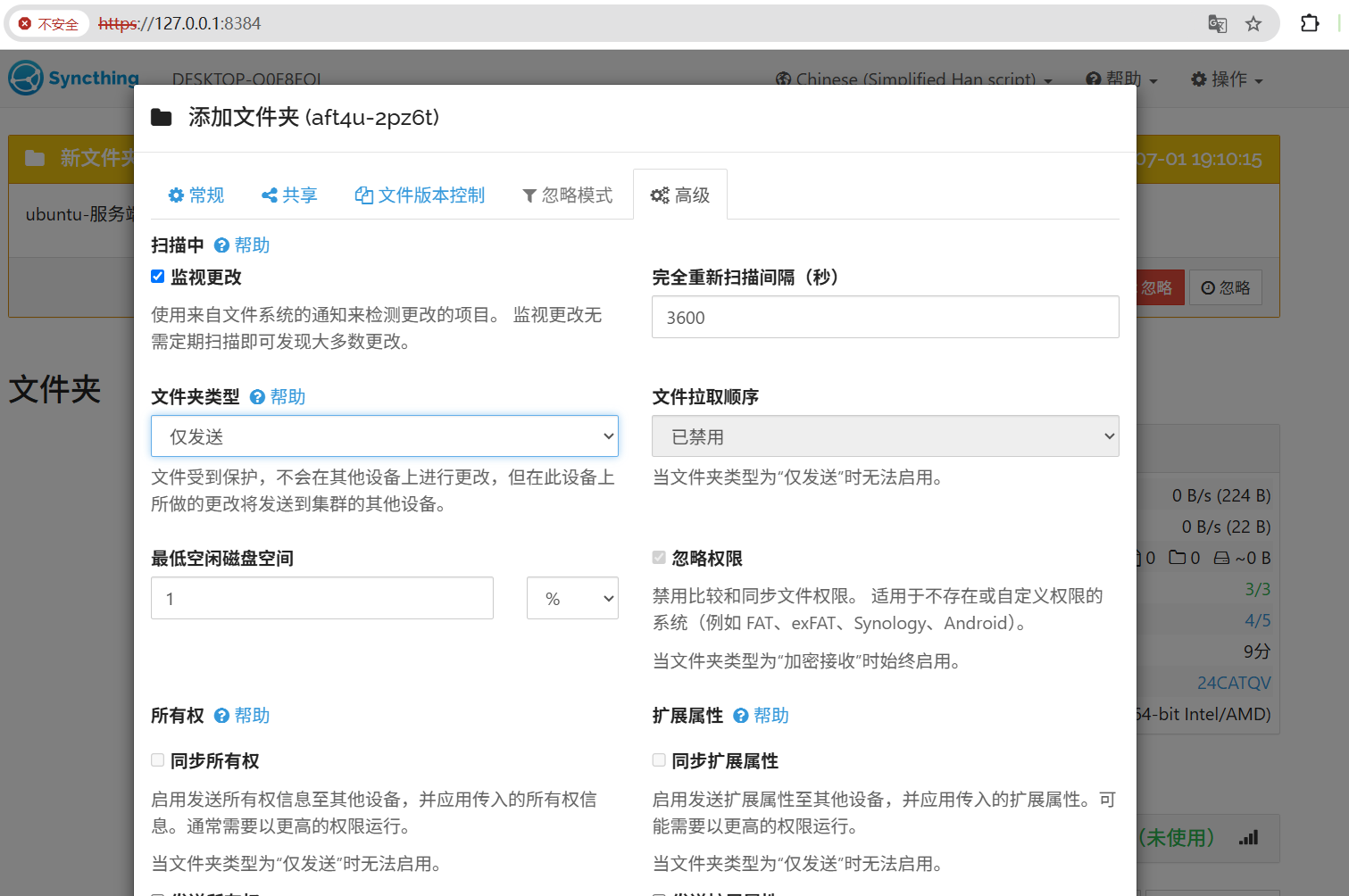Click the 完全重新扫描间隔 field with 3600
The width and height of the screenshot is (1349, 896).
point(886,317)
